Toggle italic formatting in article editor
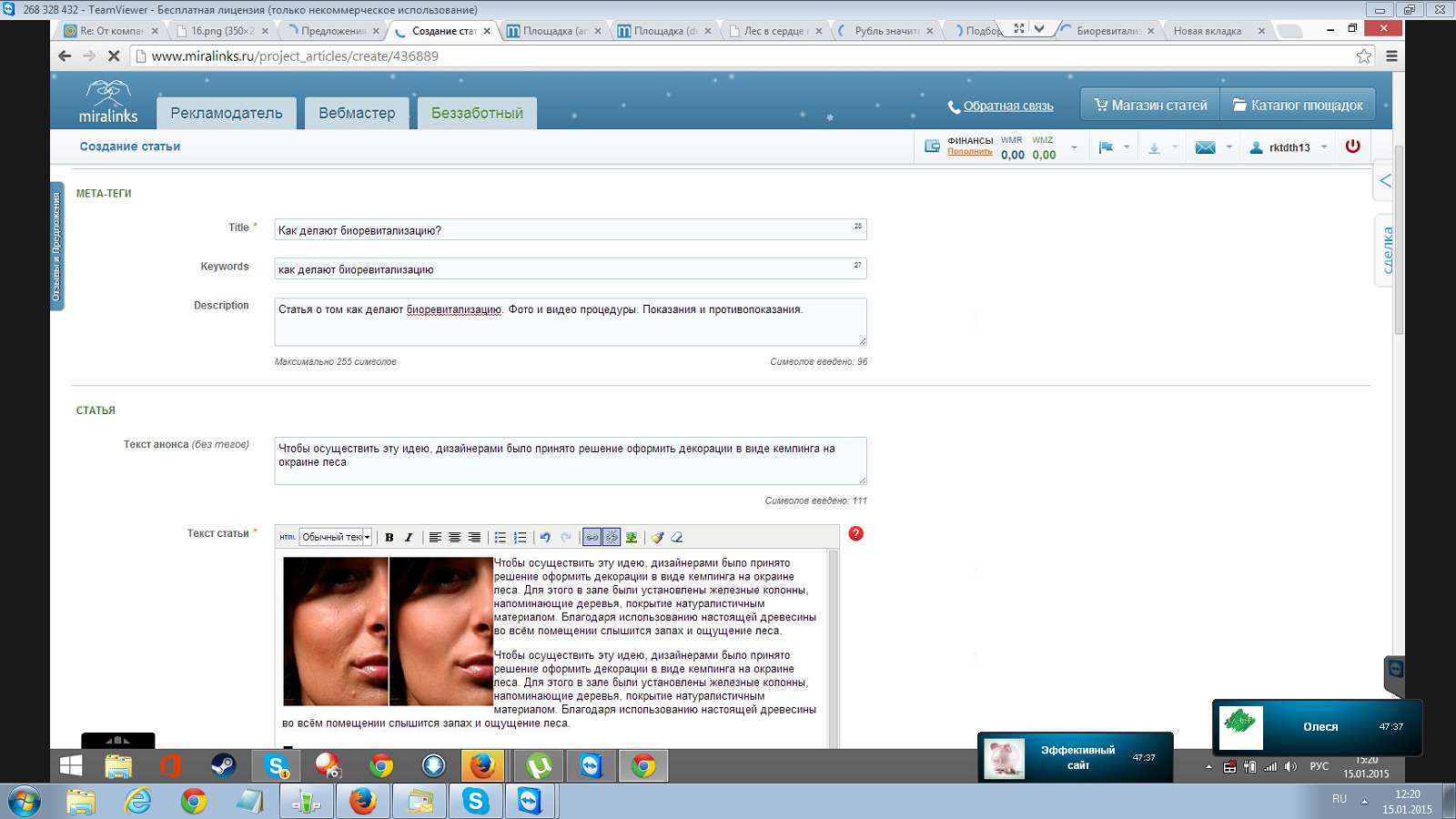Screen dimensions: 1456x819 (x=409, y=537)
